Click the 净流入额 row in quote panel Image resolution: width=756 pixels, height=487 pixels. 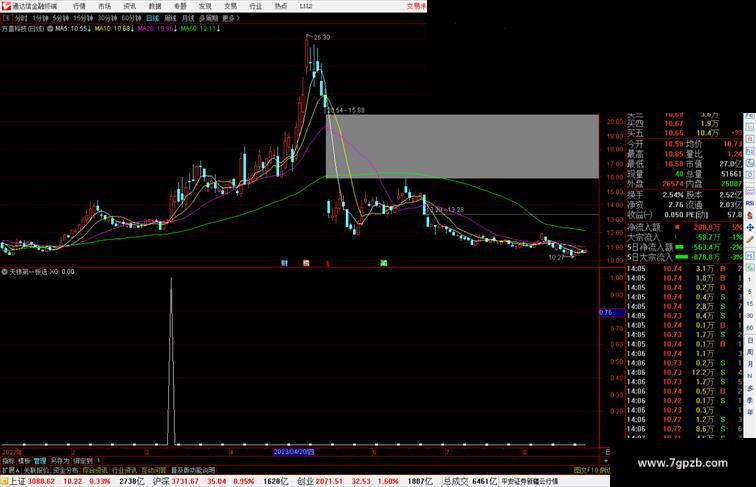tap(684, 227)
